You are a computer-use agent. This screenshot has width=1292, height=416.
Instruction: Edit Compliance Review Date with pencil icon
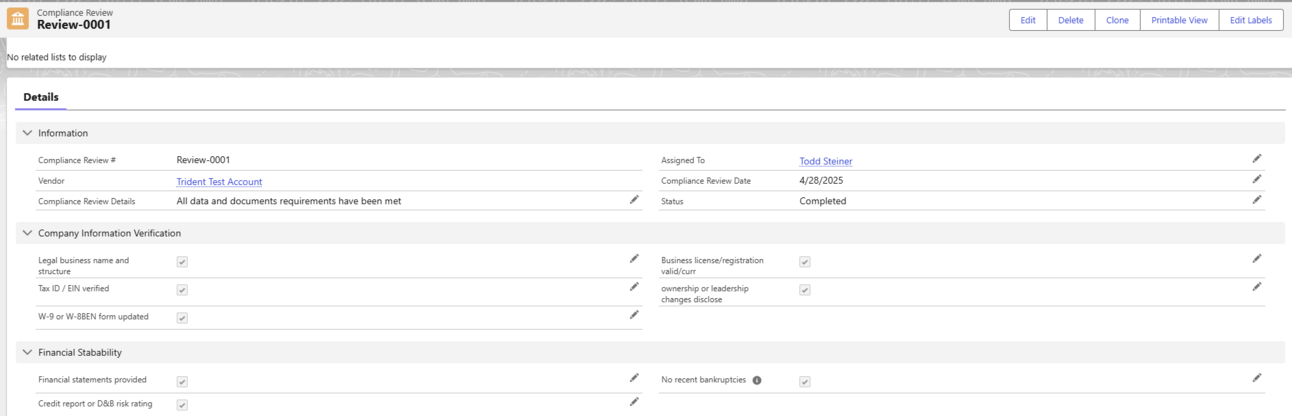pyautogui.click(x=1257, y=179)
